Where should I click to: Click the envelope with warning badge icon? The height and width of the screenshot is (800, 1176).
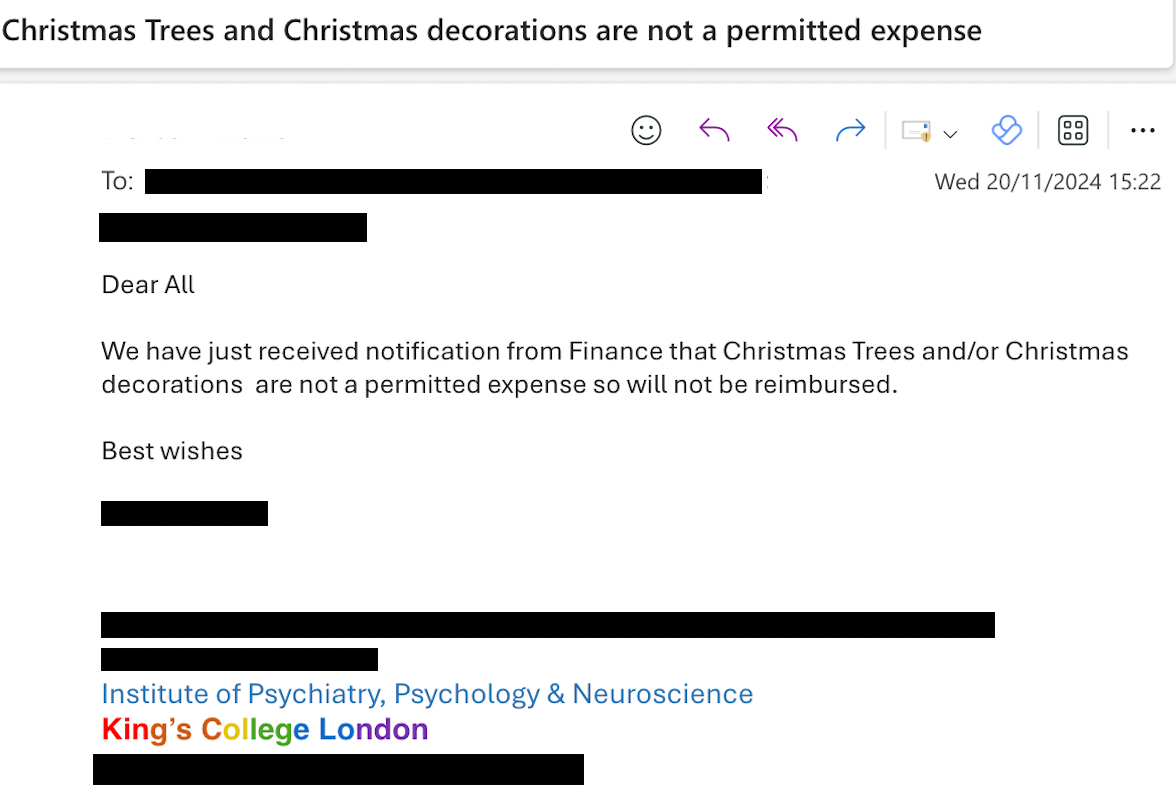click(916, 131)
